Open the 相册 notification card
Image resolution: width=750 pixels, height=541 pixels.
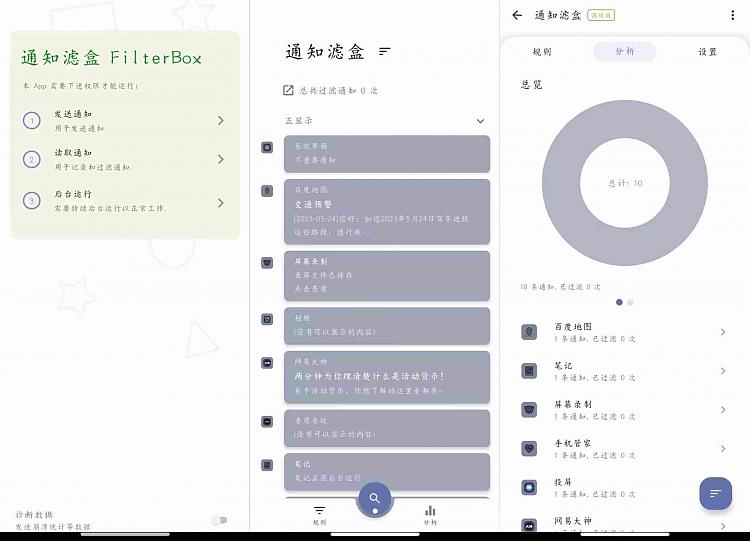(x=387, y=325)
